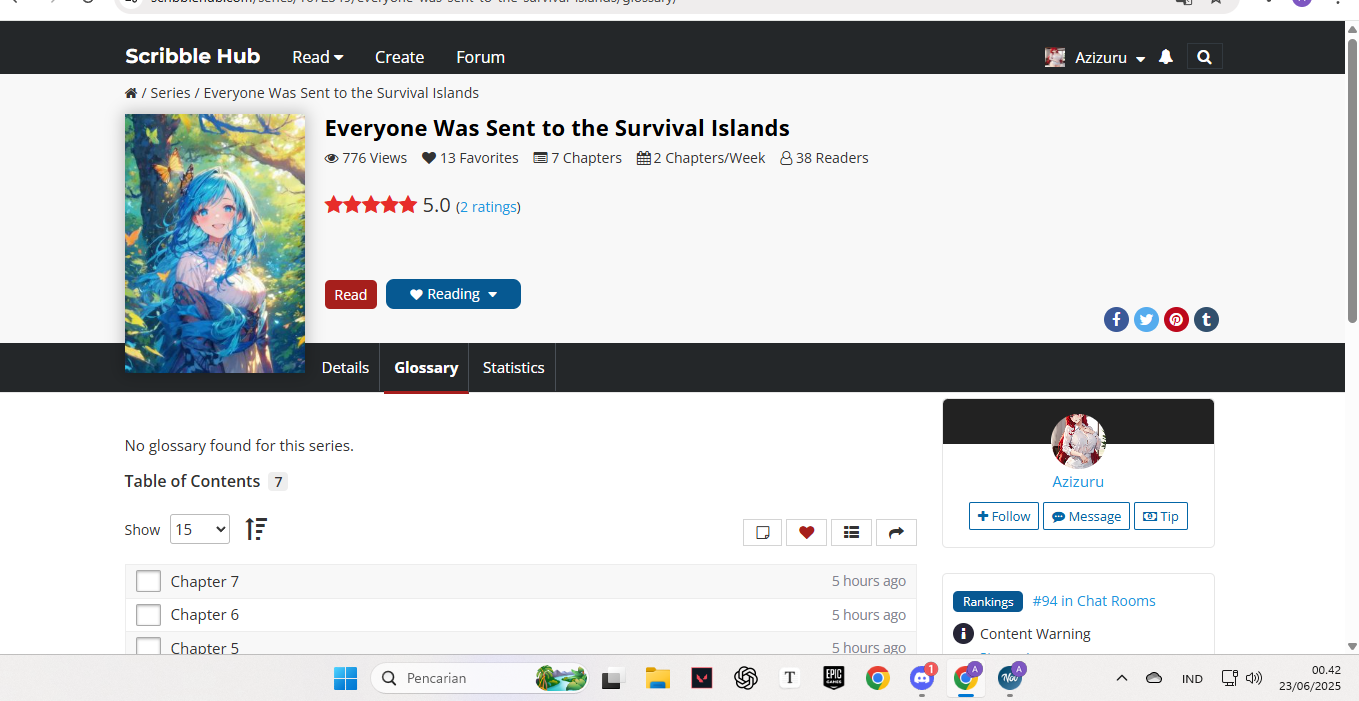Check the Chapter 7 checkbox
This screenshot has width=1359, height=701.
[x=148, y=581]
